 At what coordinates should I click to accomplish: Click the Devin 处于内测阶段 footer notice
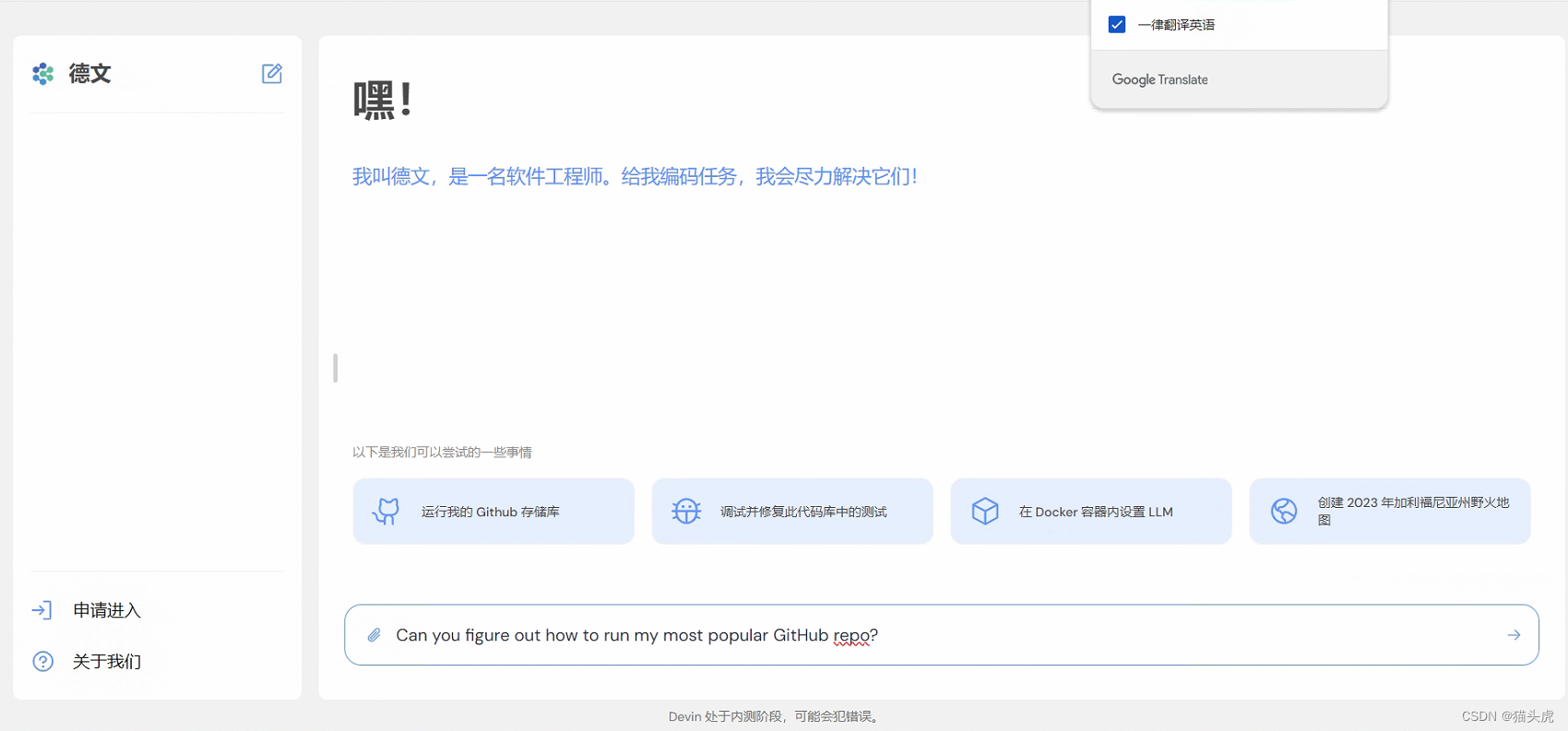pyautogui.click(x=775, y=716)
